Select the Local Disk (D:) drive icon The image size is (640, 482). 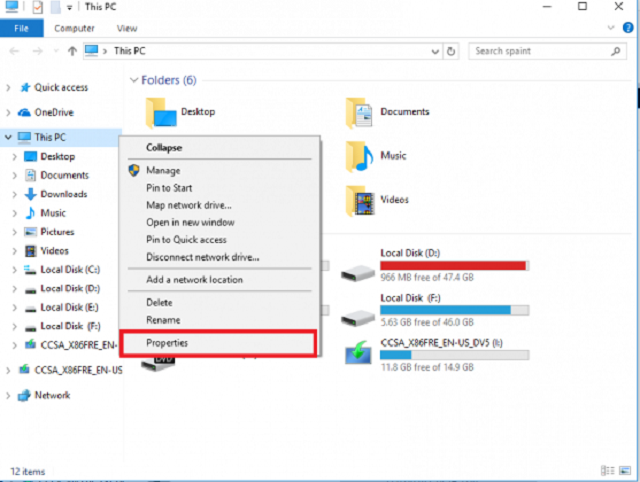(x=358, y=273)
